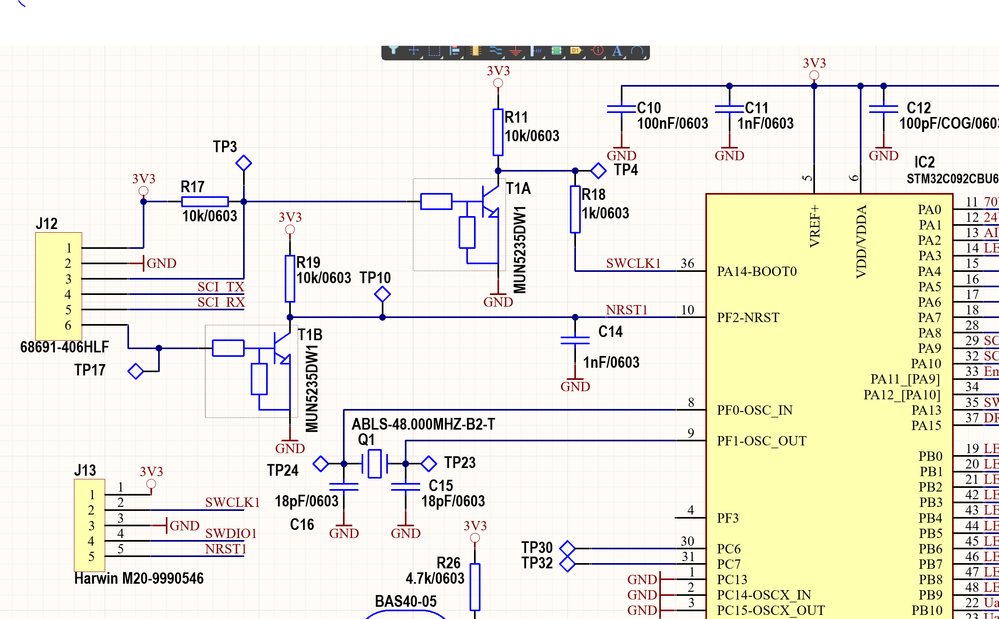The height and width of the screenshot is (619, 999).
Task: Select the yellow IC2 microcontroller body
Action: pyautogui.click(x=830, y=406)
